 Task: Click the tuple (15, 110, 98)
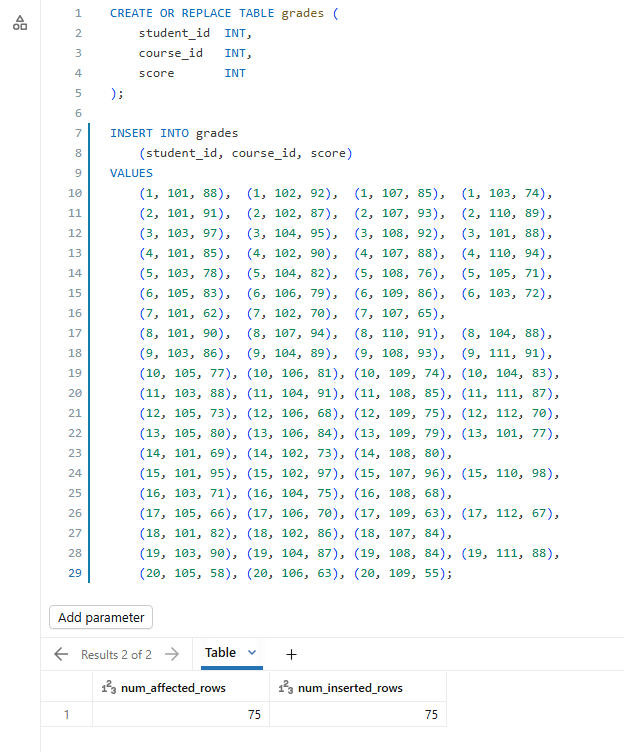point(507,473)
